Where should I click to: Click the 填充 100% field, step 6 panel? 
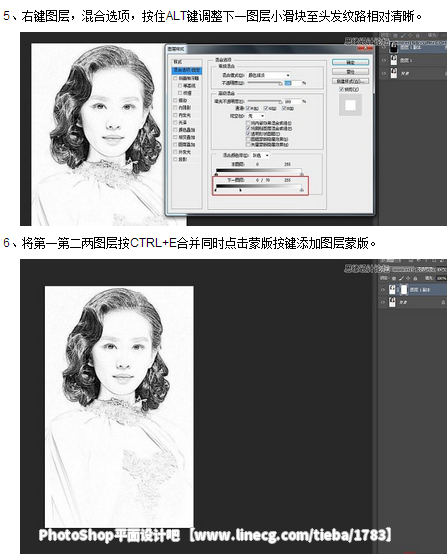click(x=441, y=278)
